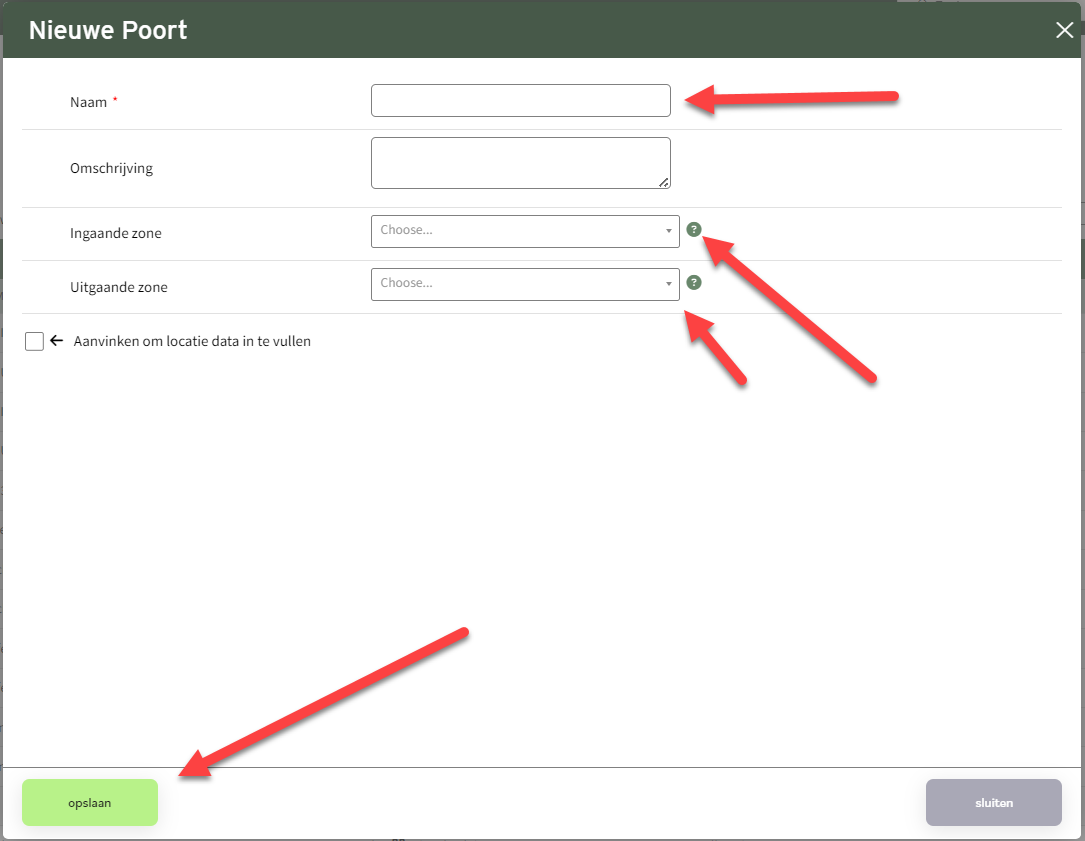Click the help icon beside Ingaande zone
The width and height of the screenshot is (1085, 841).
point(694,230)
